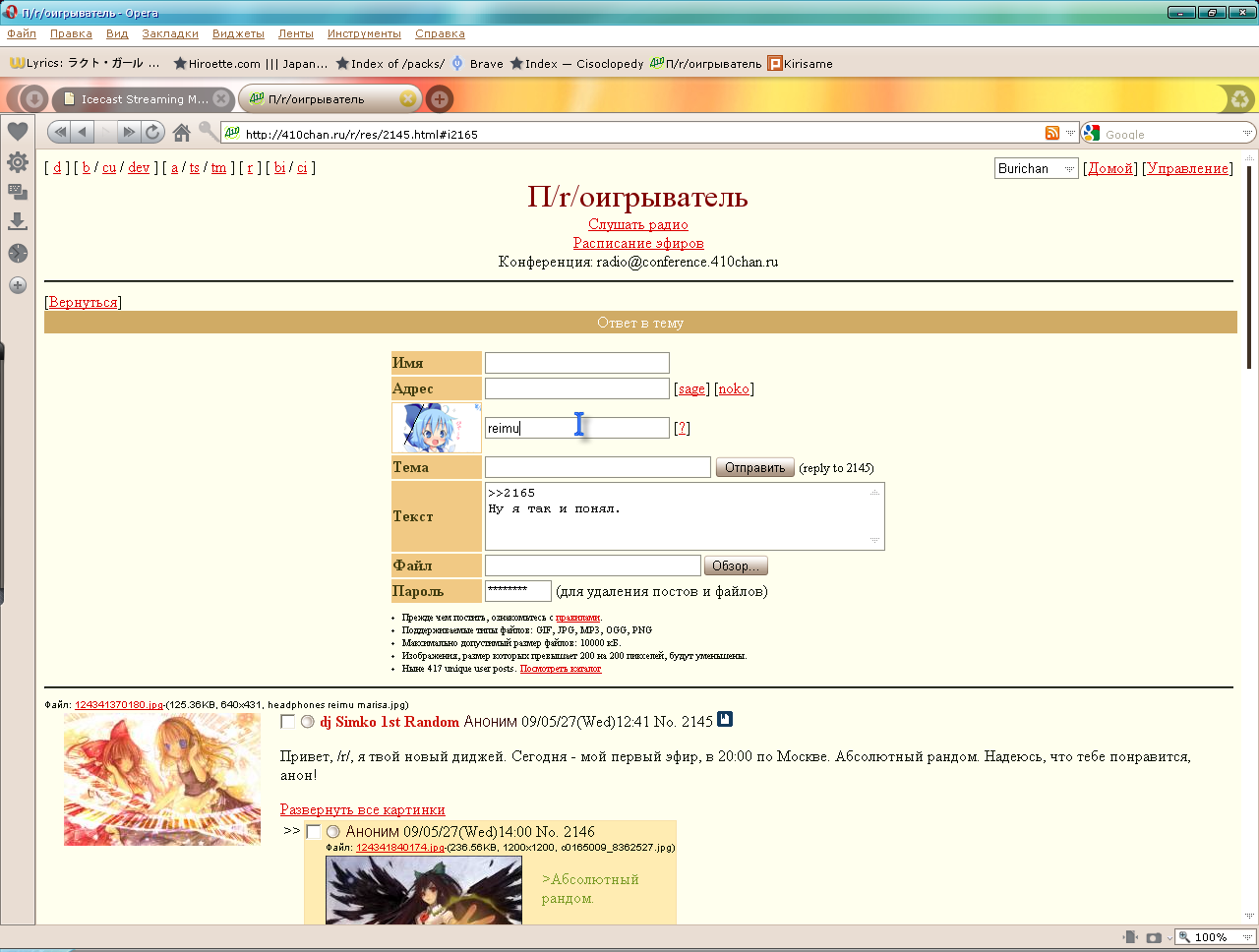The image size is (1259, 952).
Task: Open a new tab with the plus button
Action: click(439, 98)
